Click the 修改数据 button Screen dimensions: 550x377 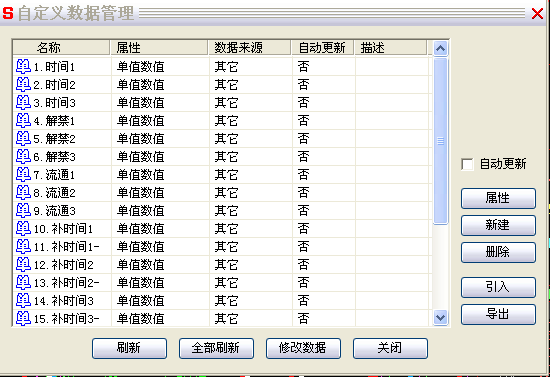tap(303, 348)
